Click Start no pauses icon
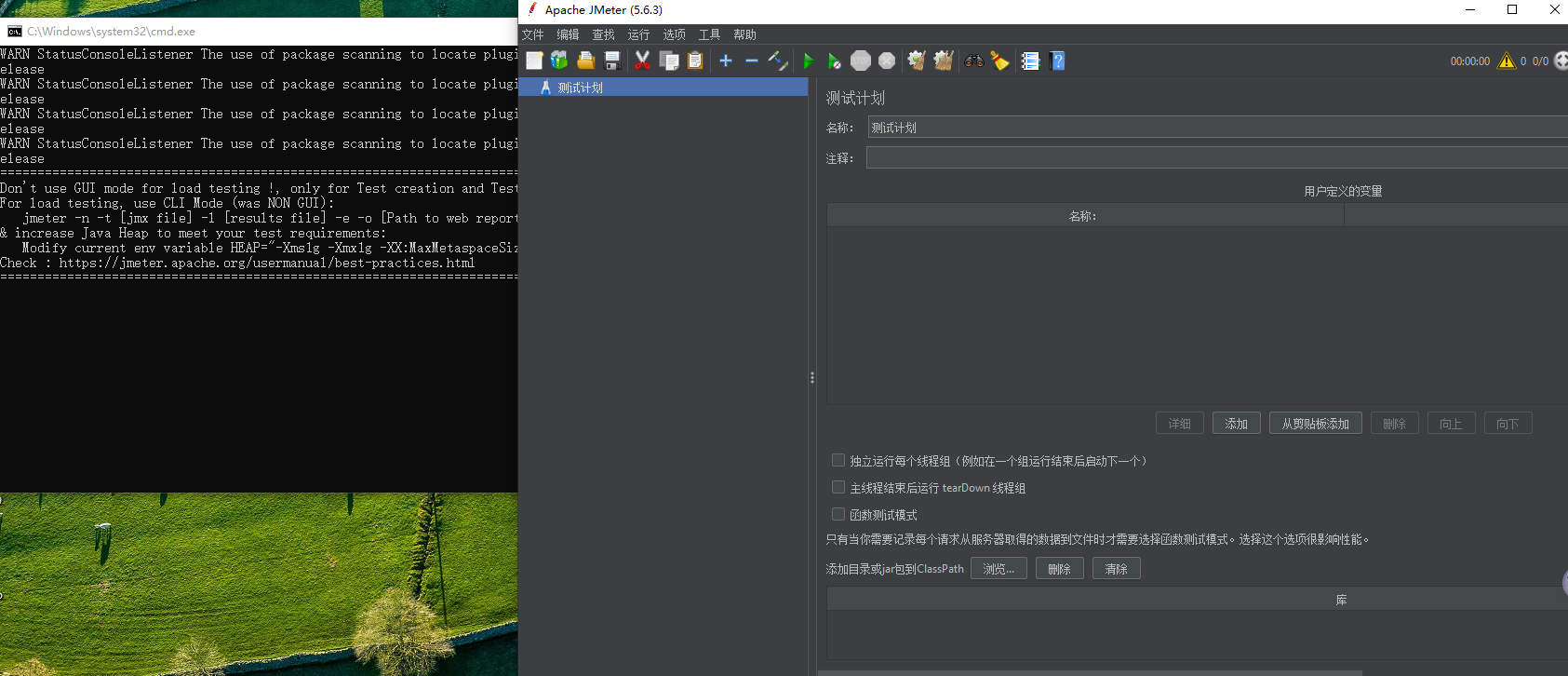This screenshot has width=1568, height=676. point(835,61)
